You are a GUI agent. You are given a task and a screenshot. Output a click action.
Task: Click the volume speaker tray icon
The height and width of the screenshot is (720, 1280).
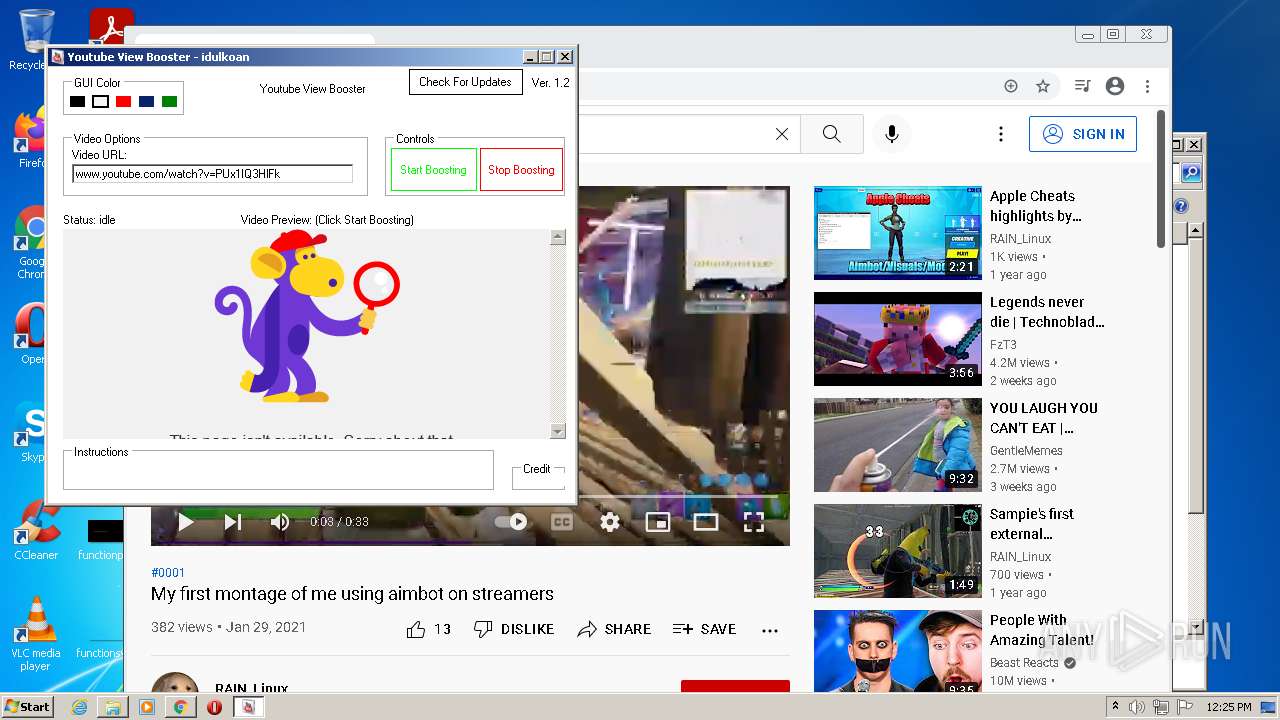click(1138, 707)
